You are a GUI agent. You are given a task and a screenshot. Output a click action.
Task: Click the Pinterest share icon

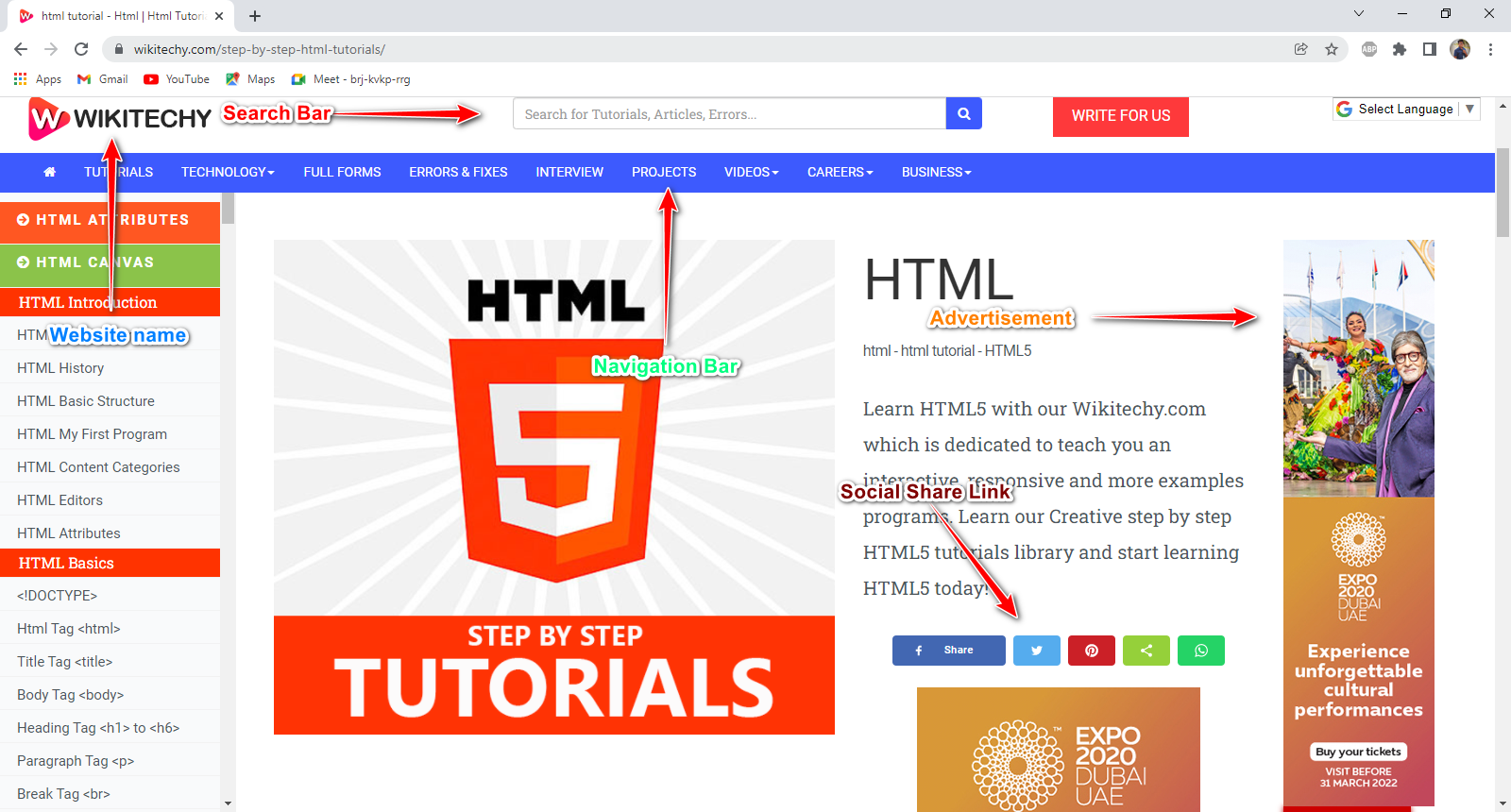coord(1091,651)
